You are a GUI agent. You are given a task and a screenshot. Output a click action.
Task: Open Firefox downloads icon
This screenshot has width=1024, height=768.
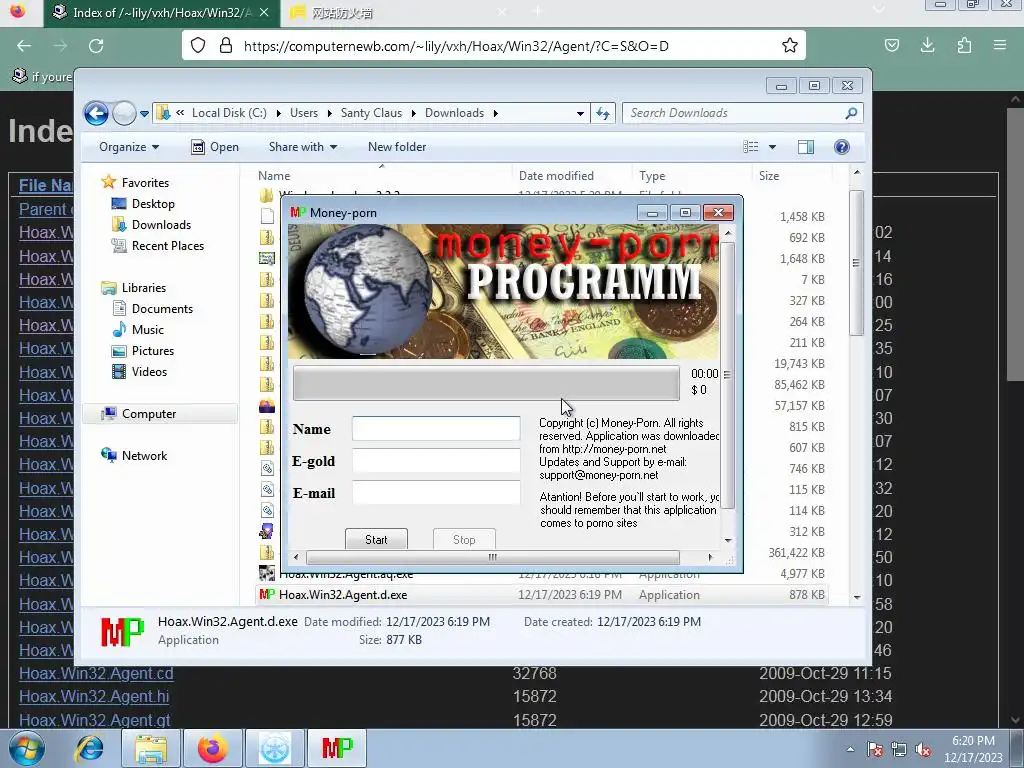pos(927,46)
